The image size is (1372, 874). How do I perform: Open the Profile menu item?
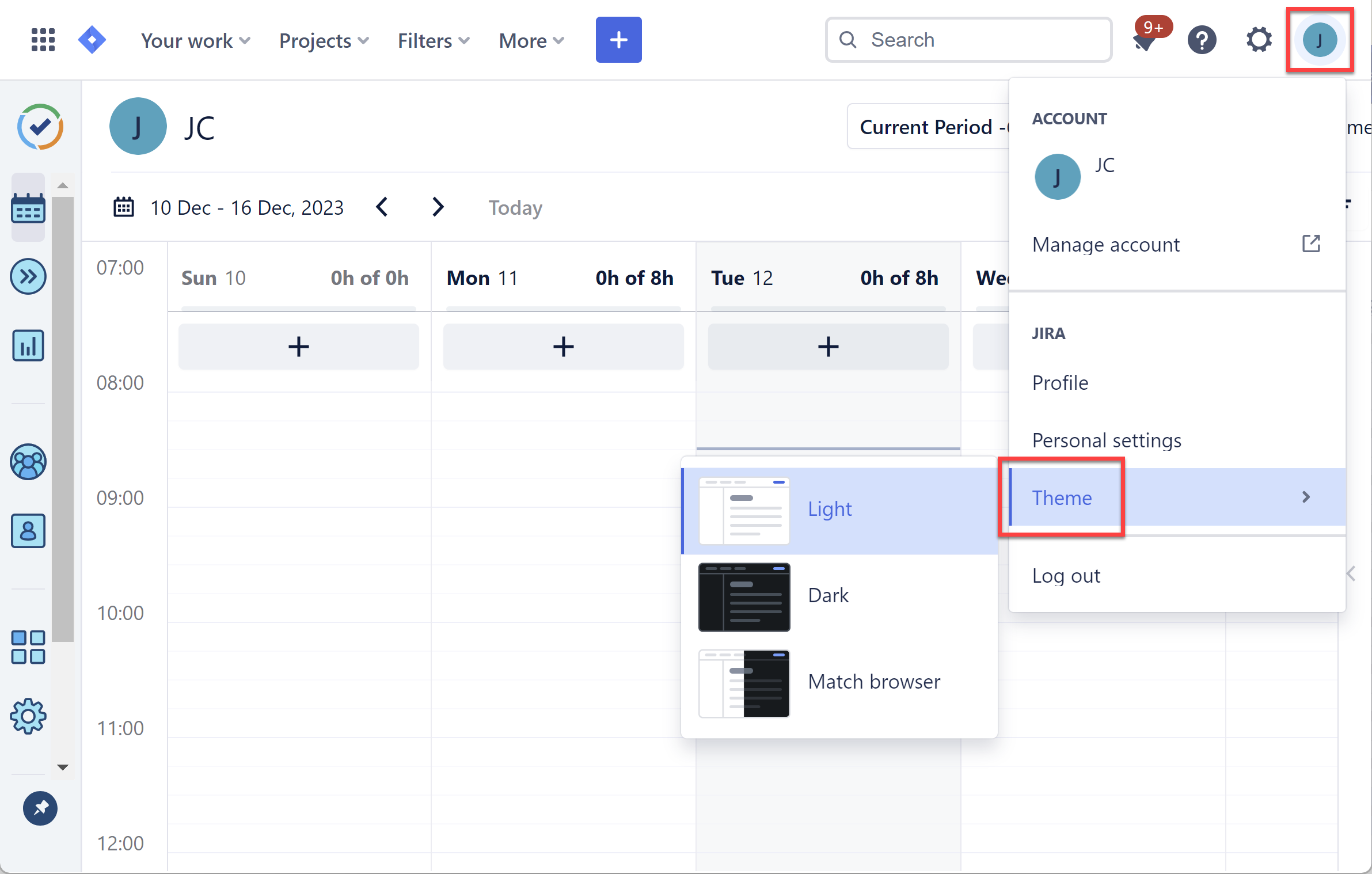click(1062, 381)
